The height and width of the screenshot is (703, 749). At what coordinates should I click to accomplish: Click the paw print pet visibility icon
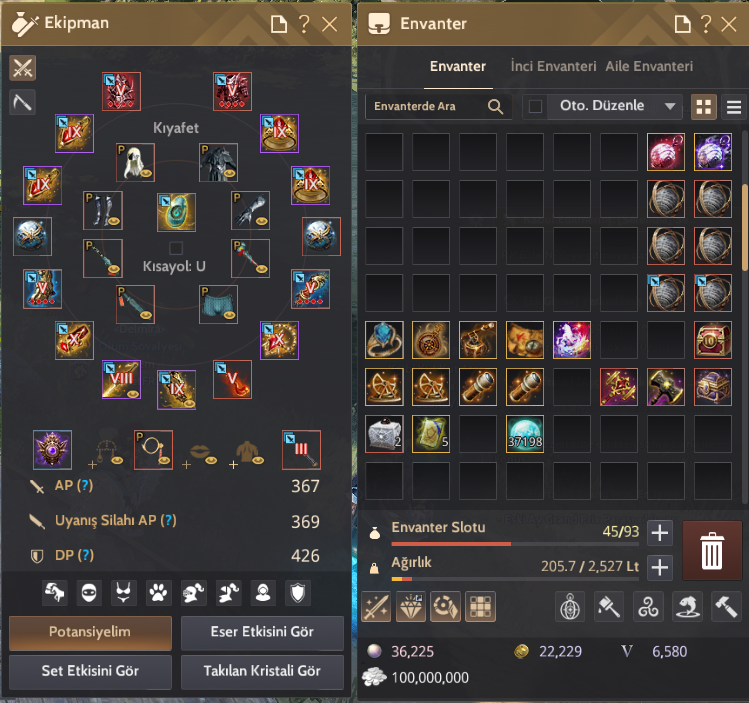click(158, 593)
